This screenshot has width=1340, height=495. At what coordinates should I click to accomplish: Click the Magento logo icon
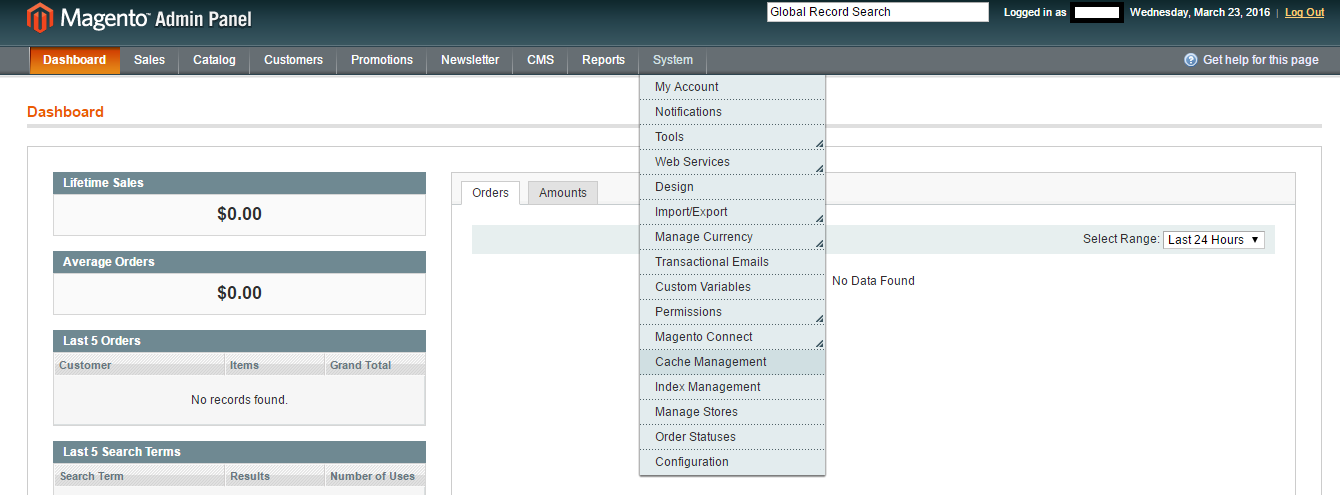pyautogui.click(x=40, y=18)
